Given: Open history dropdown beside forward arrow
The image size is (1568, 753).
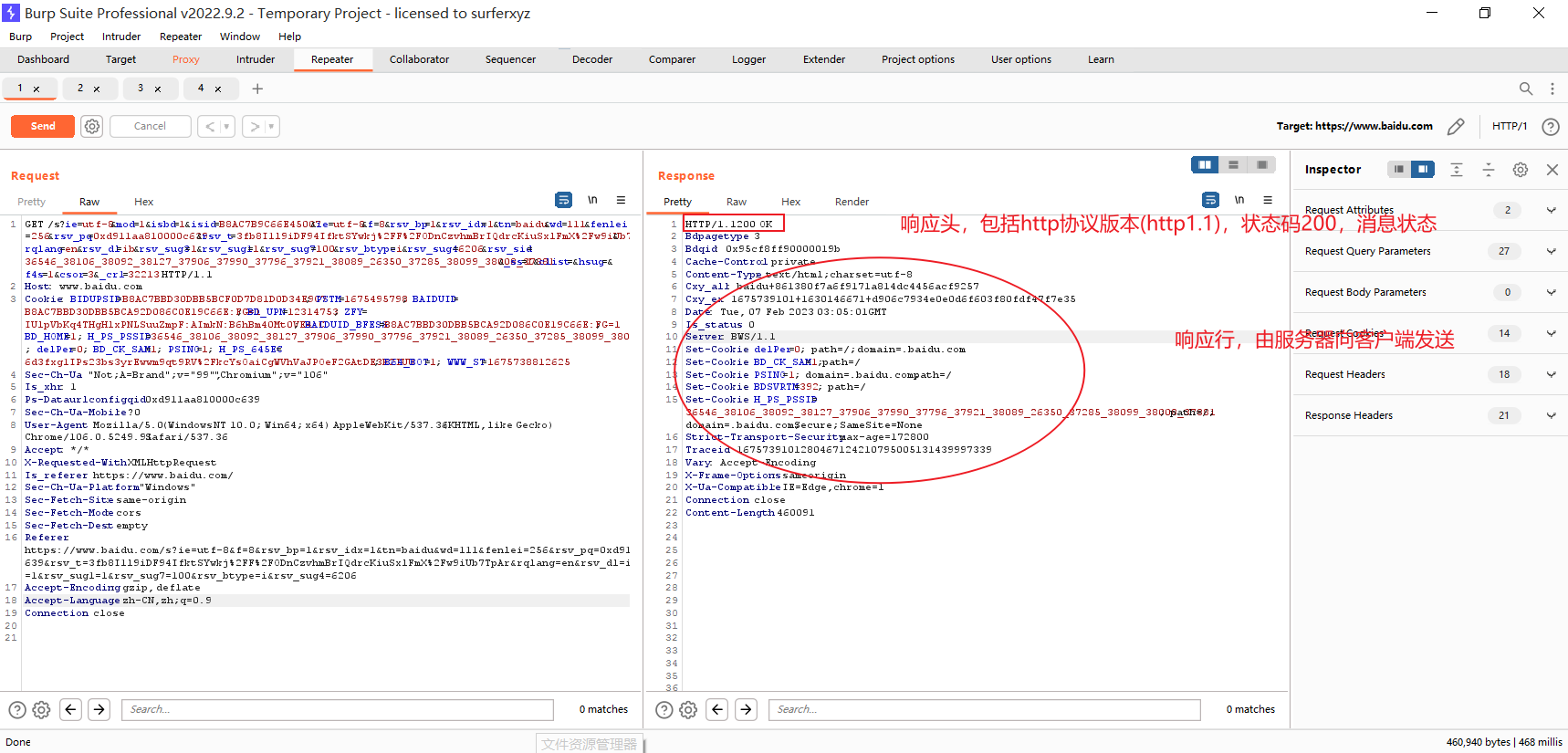Looking at the screenshot, I should 272,126.
